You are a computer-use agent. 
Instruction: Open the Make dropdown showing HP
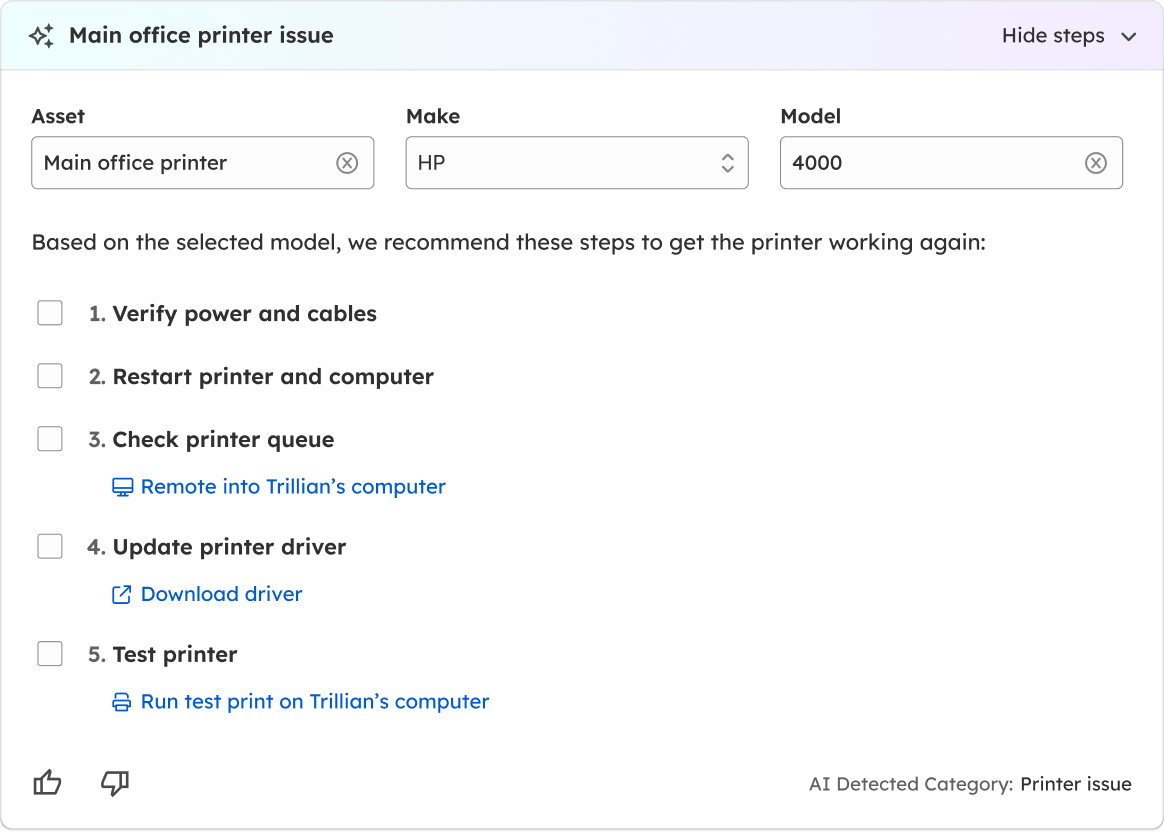click(x=576, y=163)
